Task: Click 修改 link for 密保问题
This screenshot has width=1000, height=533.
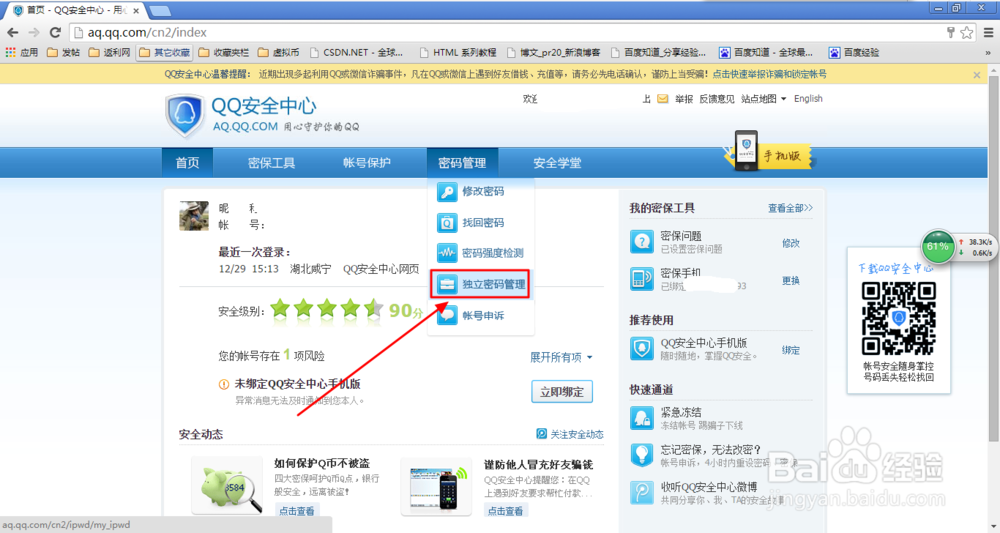Action: (791, 243)
